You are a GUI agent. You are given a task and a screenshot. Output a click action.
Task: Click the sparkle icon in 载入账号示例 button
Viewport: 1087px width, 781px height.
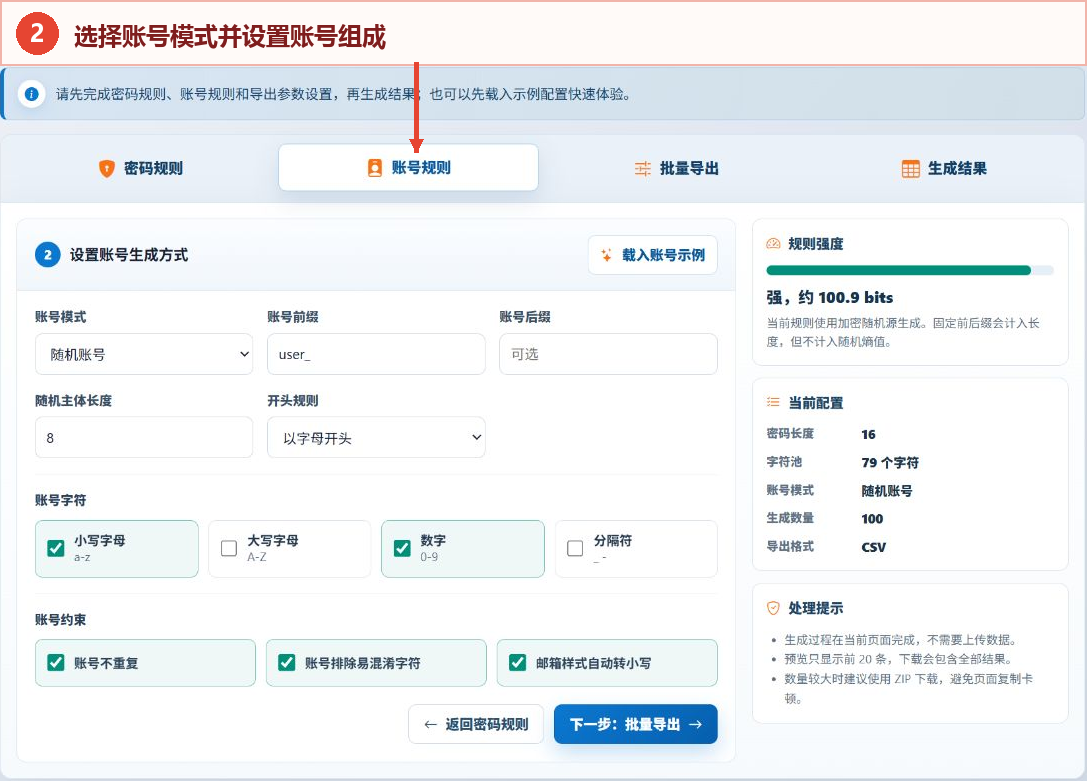(x=607, y=255)
